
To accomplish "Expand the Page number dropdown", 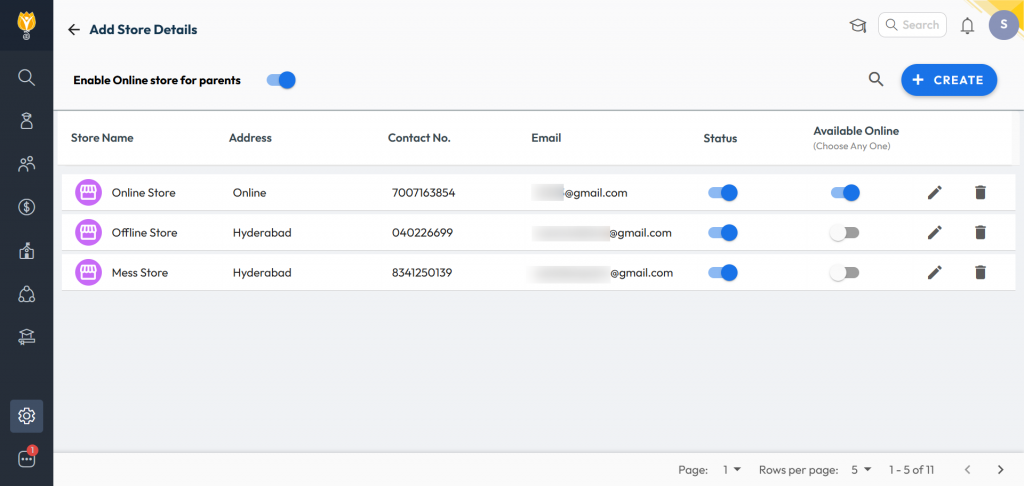I will (x=731, y=469).
